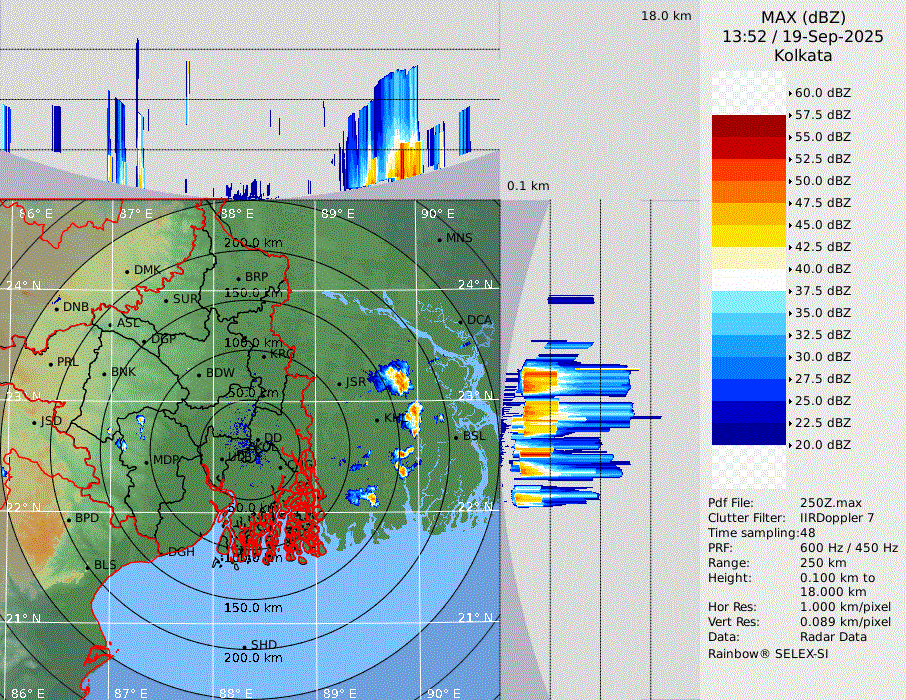Click the DMK station marker
The height and width of the screenshot is (700, 906).
point(128,271)
